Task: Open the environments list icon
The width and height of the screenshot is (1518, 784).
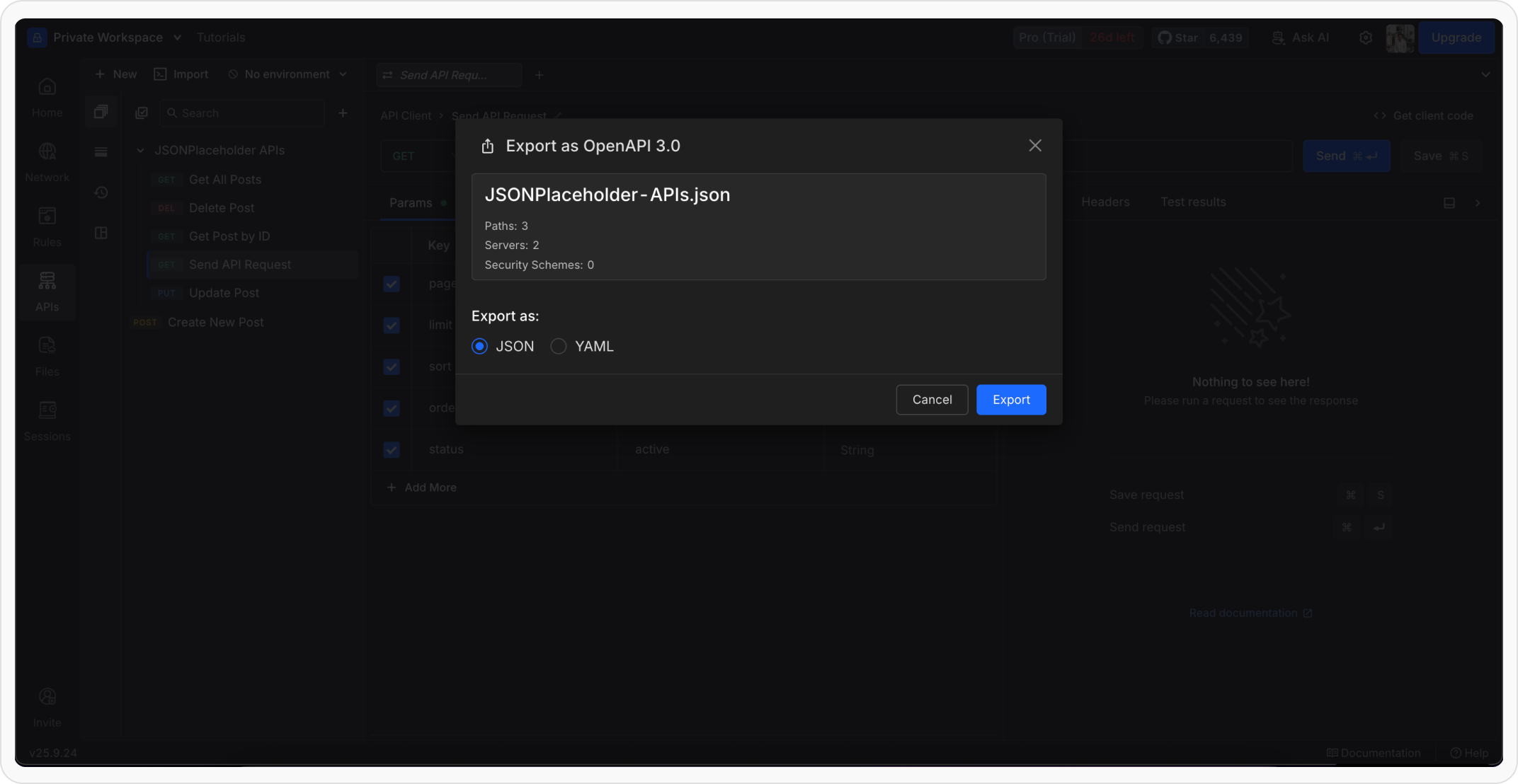Action: click(x=101, y=151)
